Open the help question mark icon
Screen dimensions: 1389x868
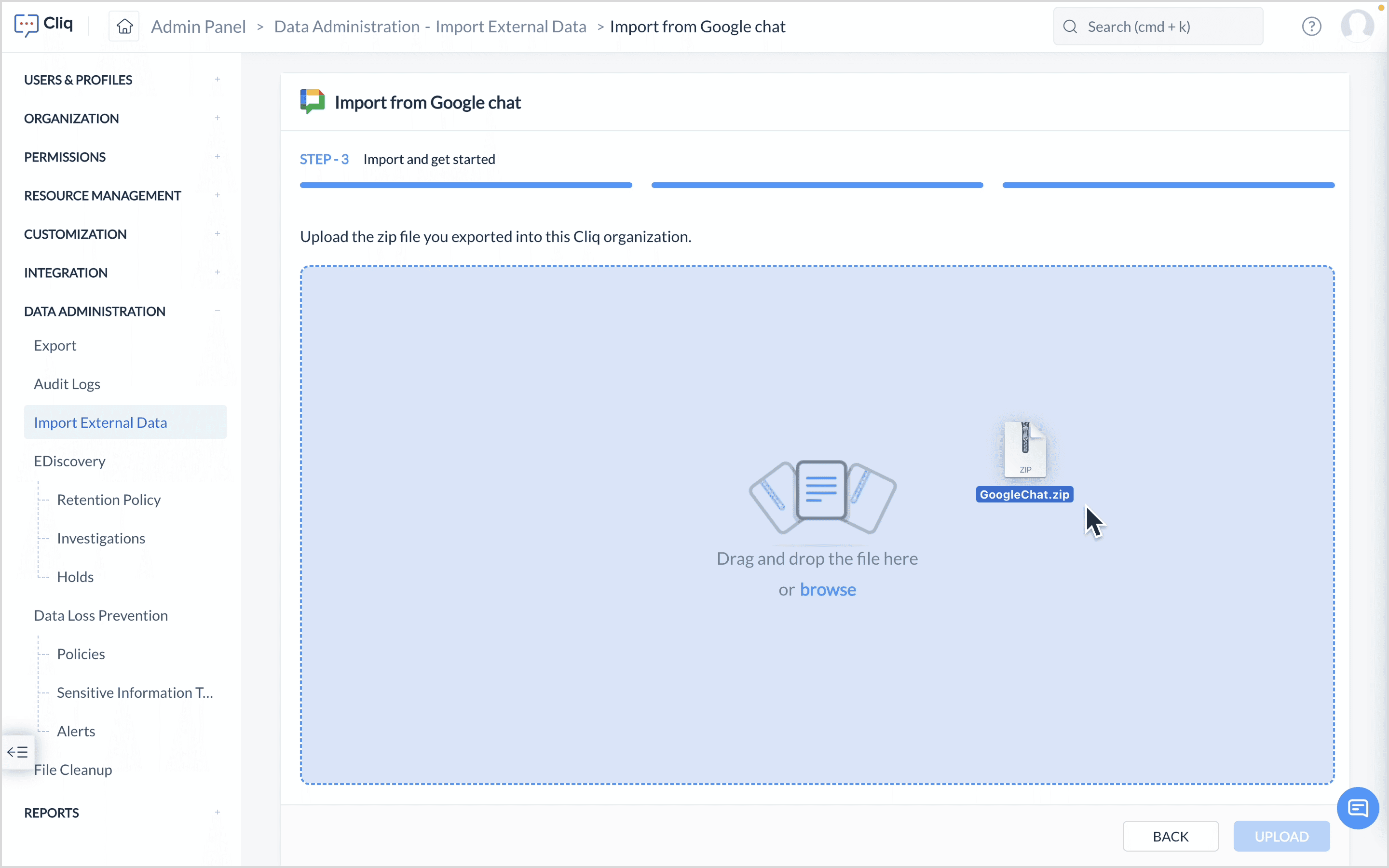point(1311,27)
